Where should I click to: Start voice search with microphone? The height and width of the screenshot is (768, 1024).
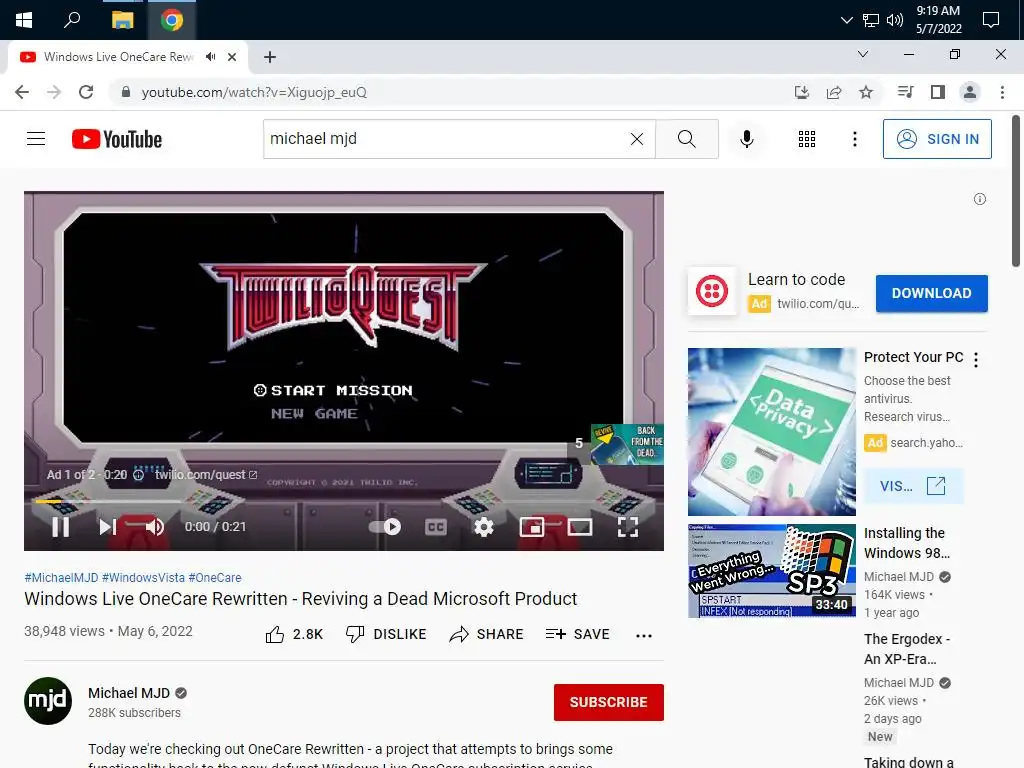(x=746, y=138)
